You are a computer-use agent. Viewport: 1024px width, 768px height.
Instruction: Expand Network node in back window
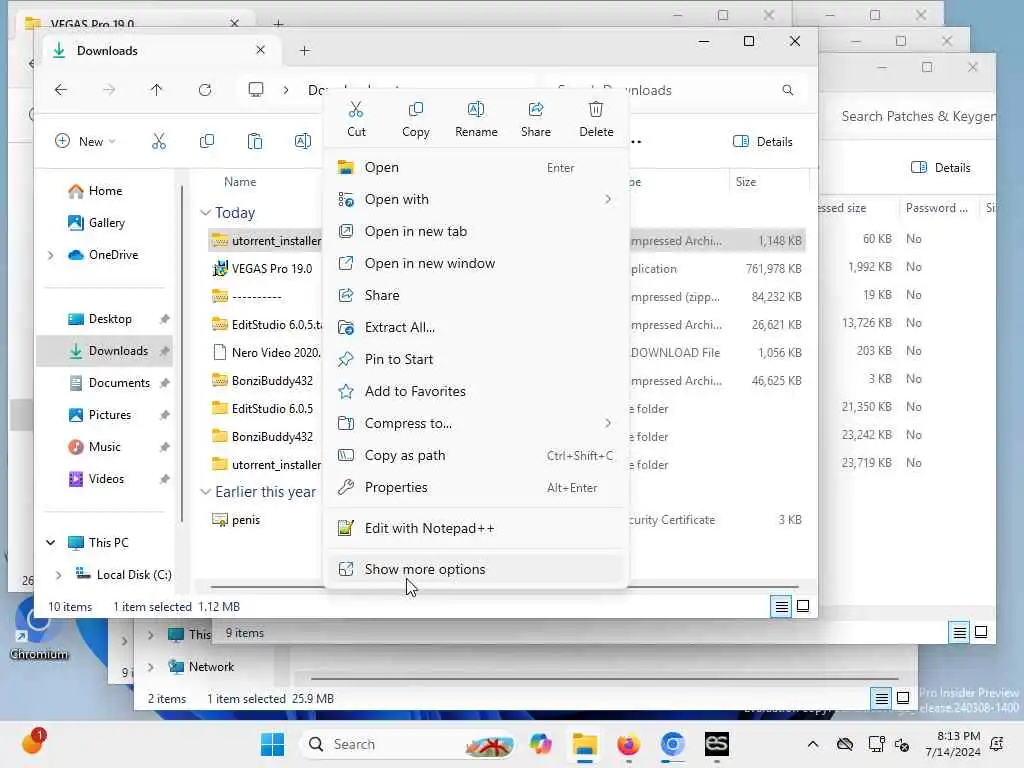[x=151, y=667]
